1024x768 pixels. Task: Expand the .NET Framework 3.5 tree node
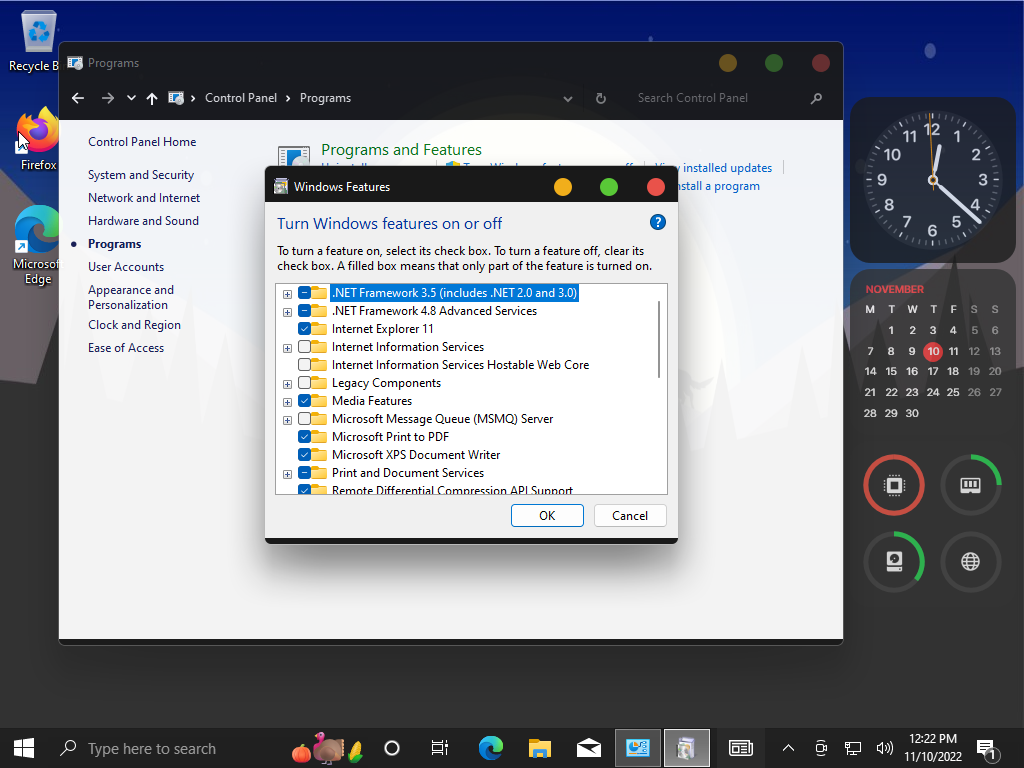[x=287, y=294]
